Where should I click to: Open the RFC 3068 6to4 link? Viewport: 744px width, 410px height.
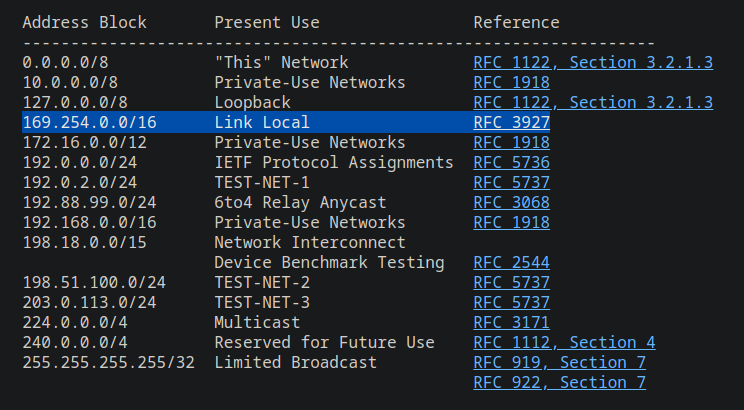point(512,203)
